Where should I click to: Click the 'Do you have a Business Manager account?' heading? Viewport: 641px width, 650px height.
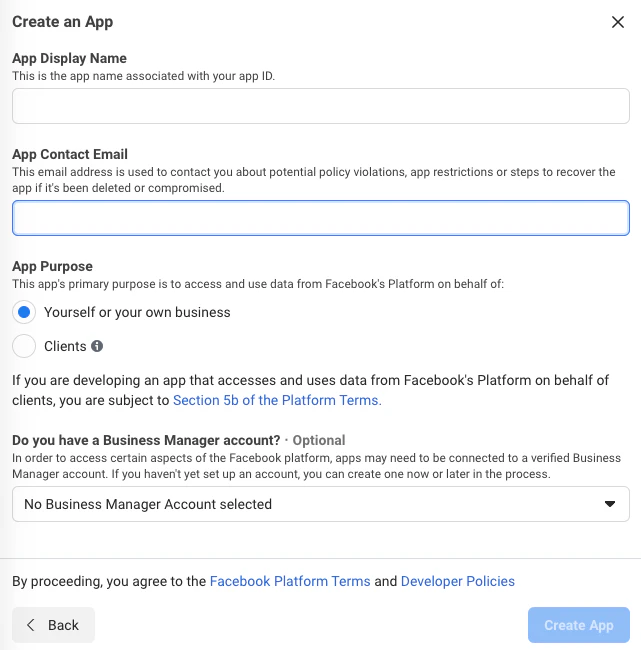pyautogui.click(x=145, y=440)
